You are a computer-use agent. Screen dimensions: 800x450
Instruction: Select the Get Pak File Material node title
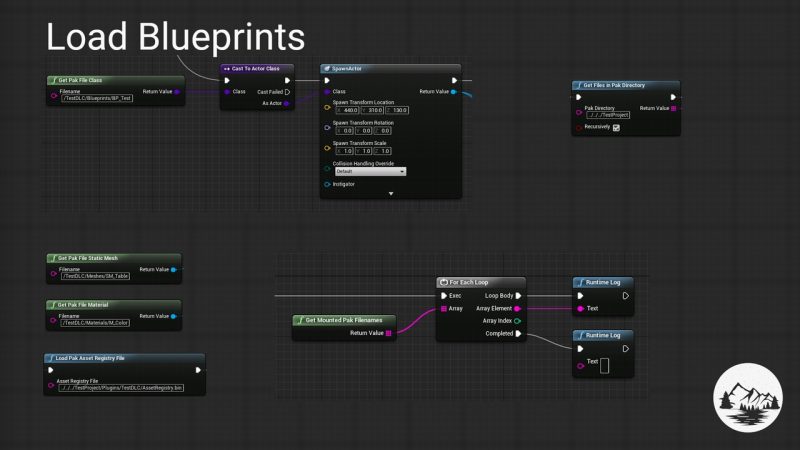click(x=83, y=305)
